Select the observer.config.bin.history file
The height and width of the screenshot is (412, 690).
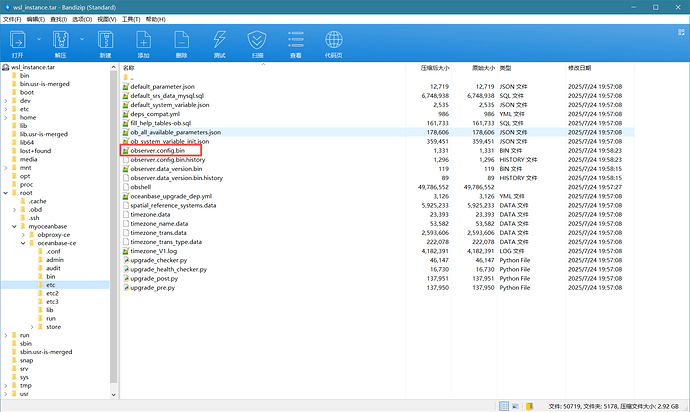click(168, 160)
